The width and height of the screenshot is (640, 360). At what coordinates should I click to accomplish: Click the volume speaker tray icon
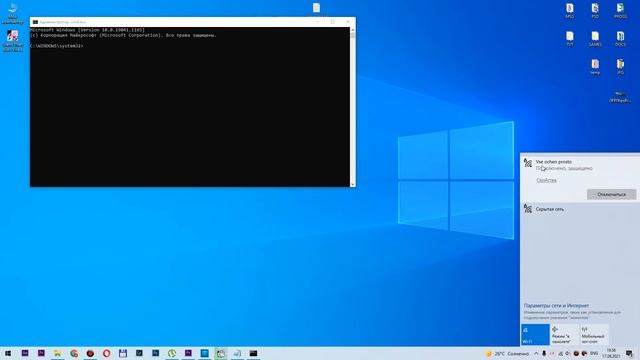[x=568, y=353]
